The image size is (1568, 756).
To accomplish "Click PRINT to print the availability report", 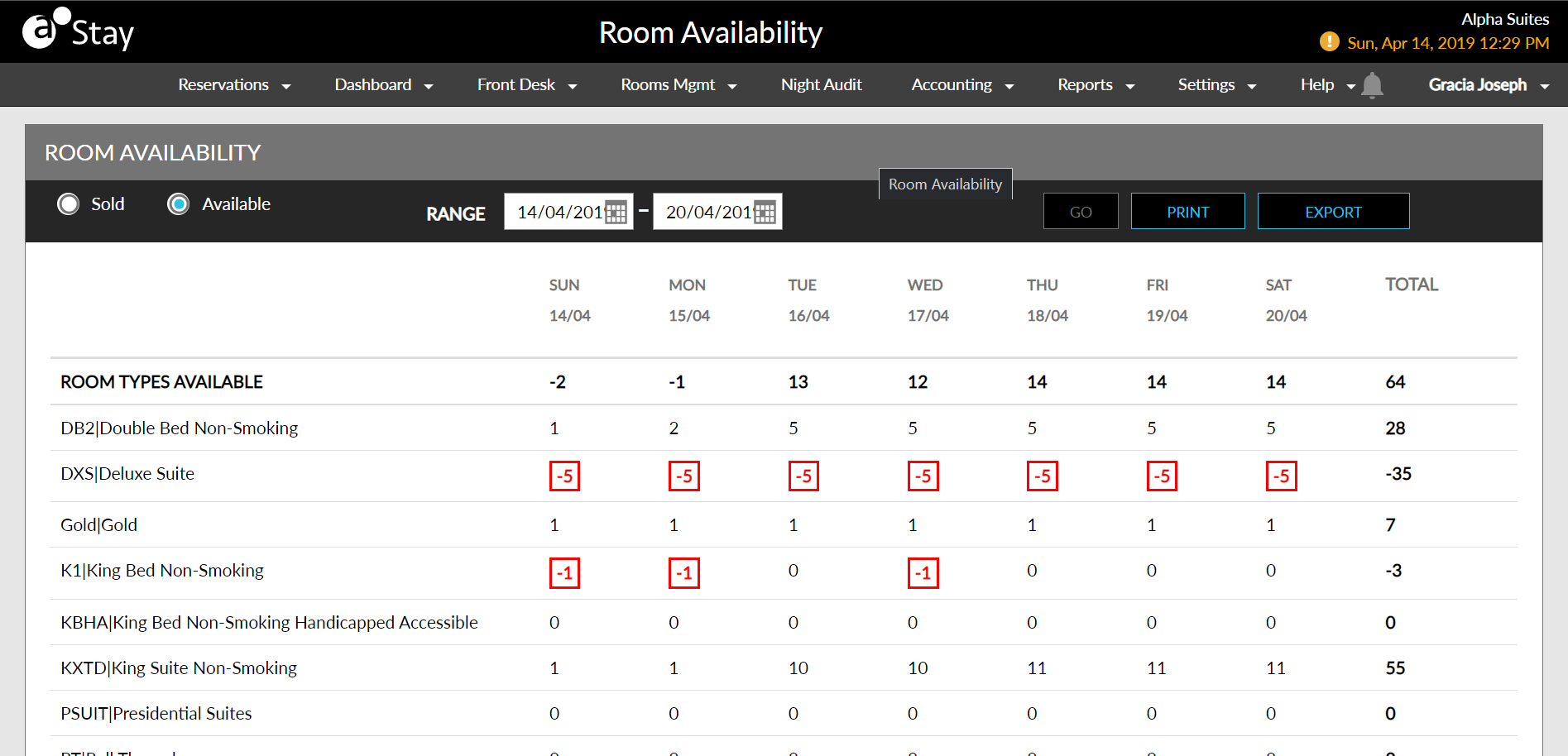I will tap(1187, 211).
